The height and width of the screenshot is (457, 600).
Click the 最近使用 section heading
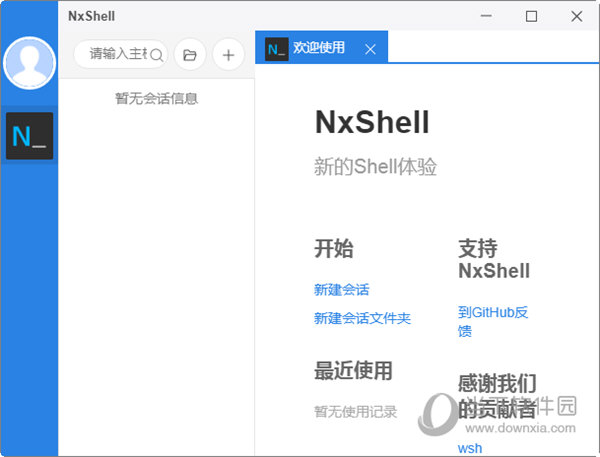click(x=353, y=371)
